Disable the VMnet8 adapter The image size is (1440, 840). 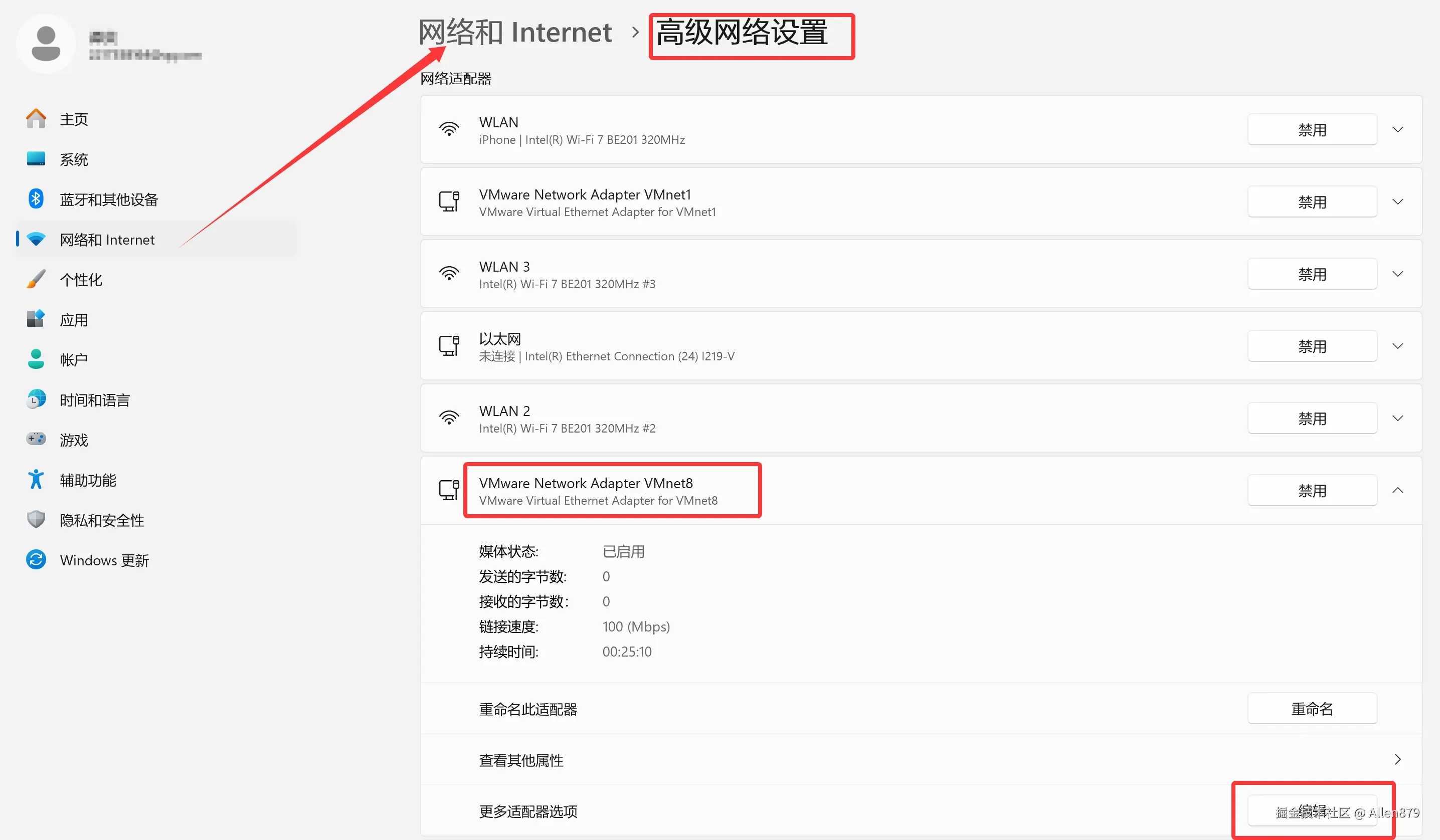tap(1312, 491)
